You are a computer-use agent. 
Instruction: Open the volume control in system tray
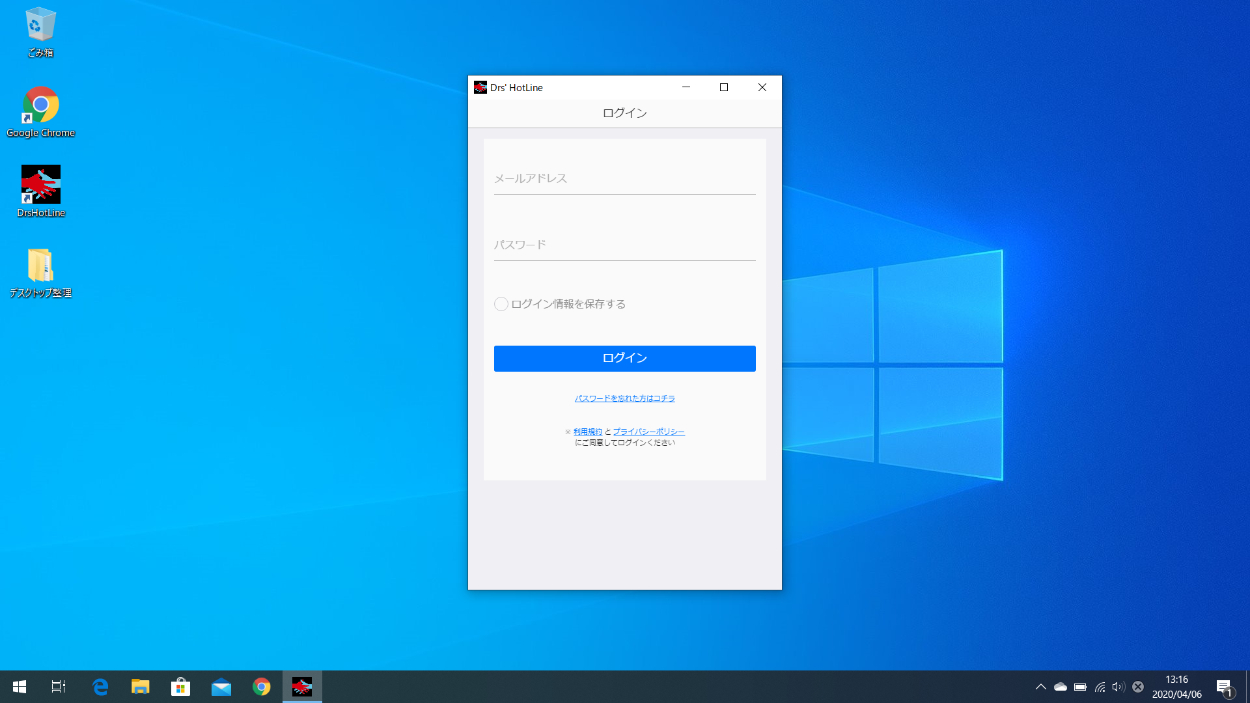pos(1118,687)
